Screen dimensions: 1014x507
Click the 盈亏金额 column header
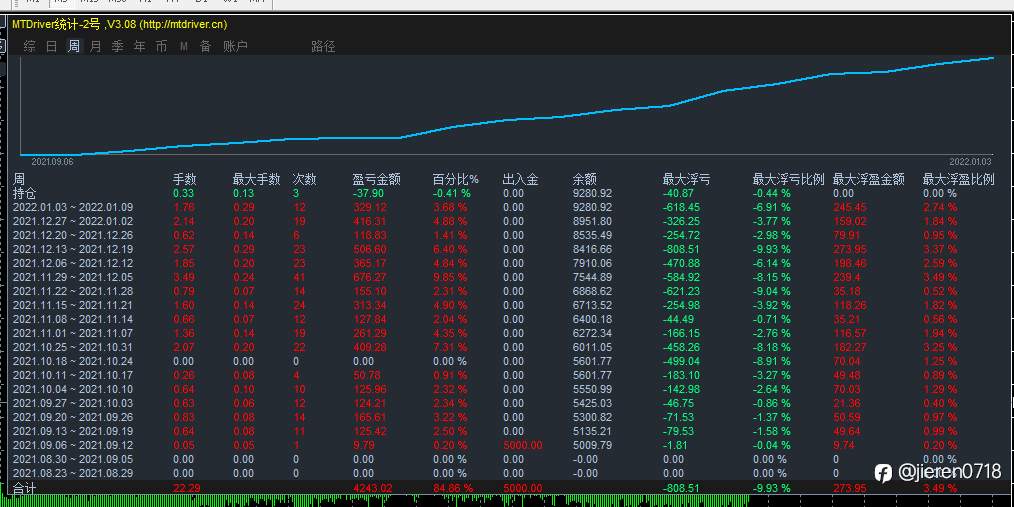(376, 179)
